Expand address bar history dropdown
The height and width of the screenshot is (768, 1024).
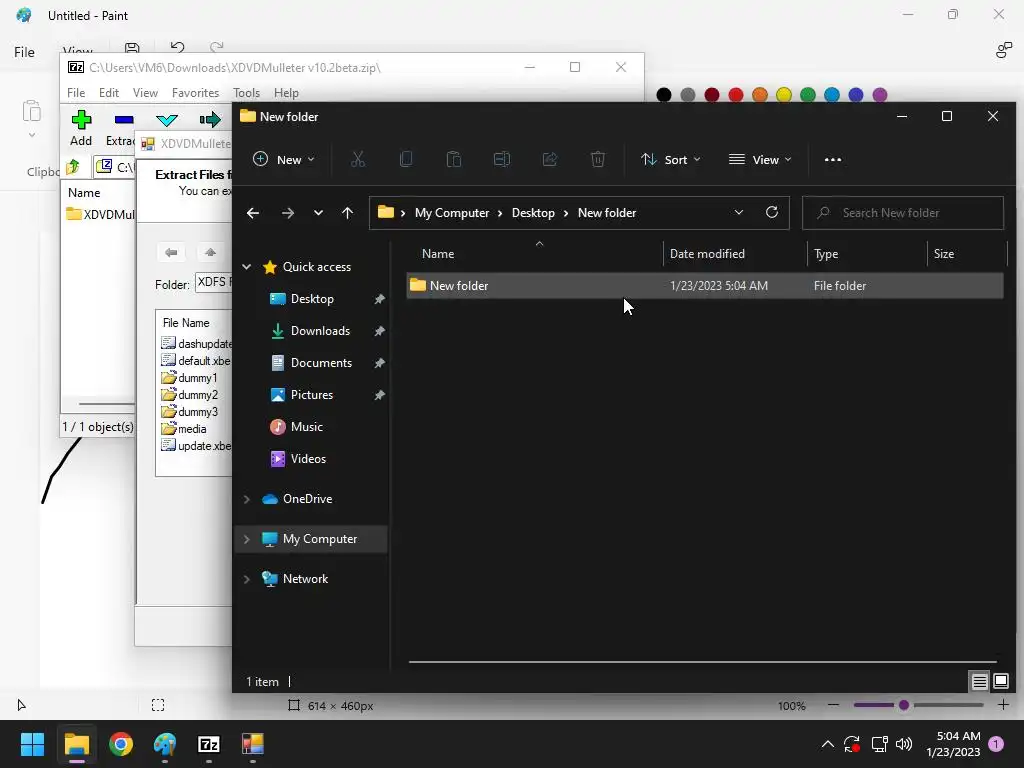click(739, 212)
